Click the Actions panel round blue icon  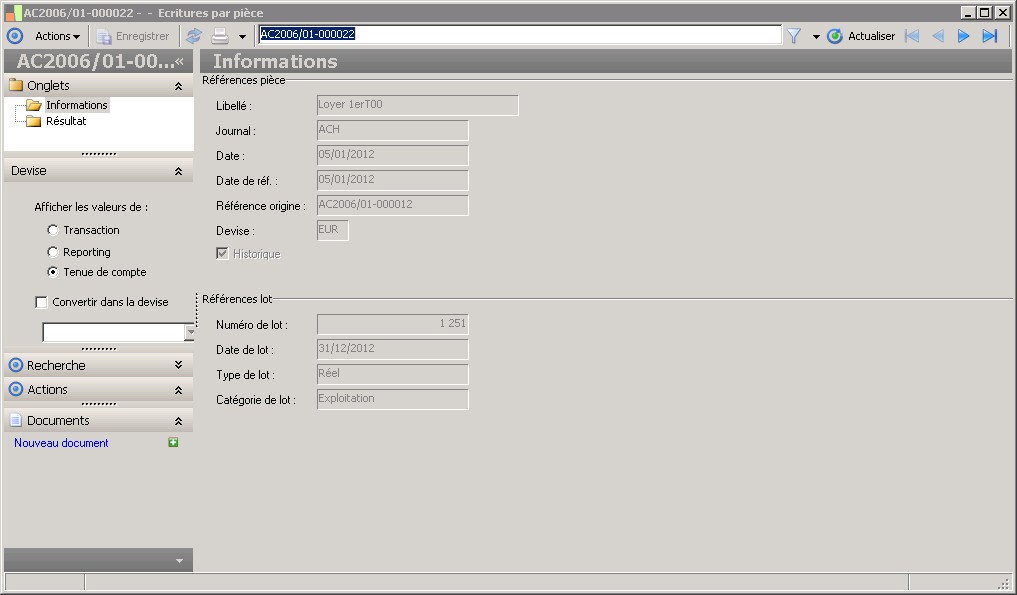click(16, 389)
